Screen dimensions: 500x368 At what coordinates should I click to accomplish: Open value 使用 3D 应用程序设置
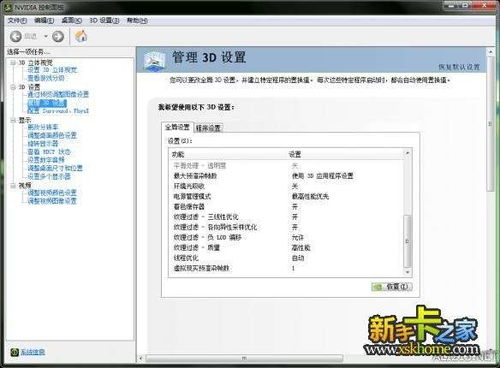(x=322, y=176)
